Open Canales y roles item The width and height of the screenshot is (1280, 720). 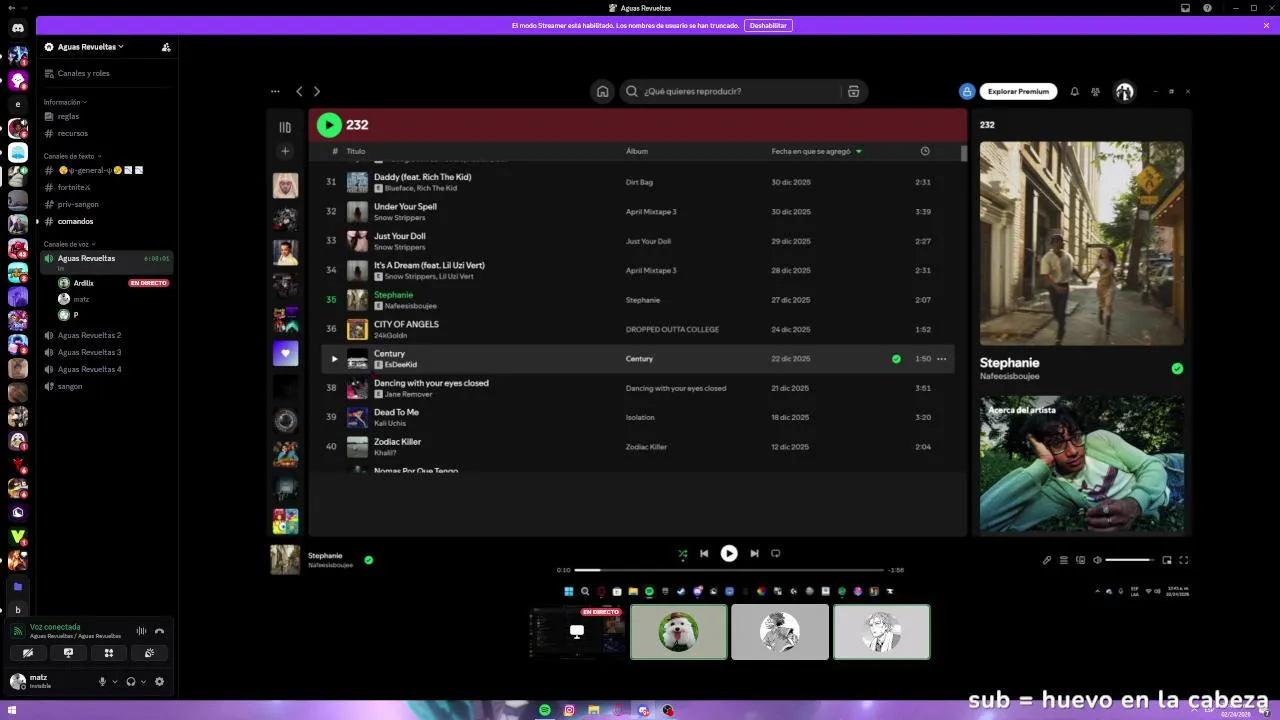click(x=106, y=73)
